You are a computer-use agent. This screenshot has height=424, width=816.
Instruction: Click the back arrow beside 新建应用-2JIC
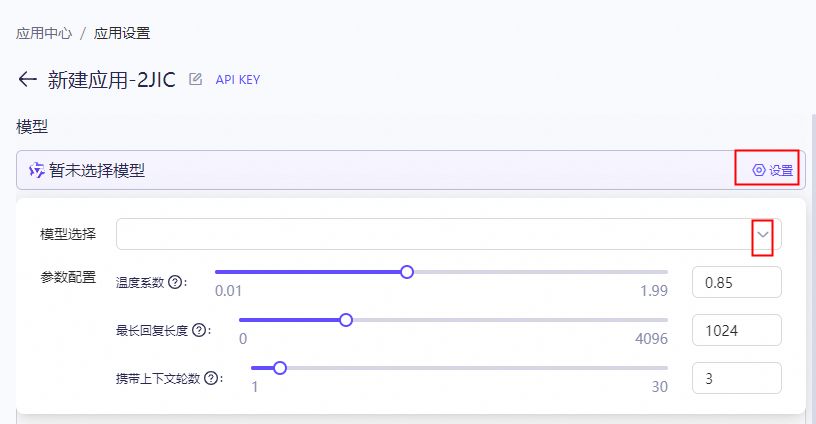(x=27, y=80)
